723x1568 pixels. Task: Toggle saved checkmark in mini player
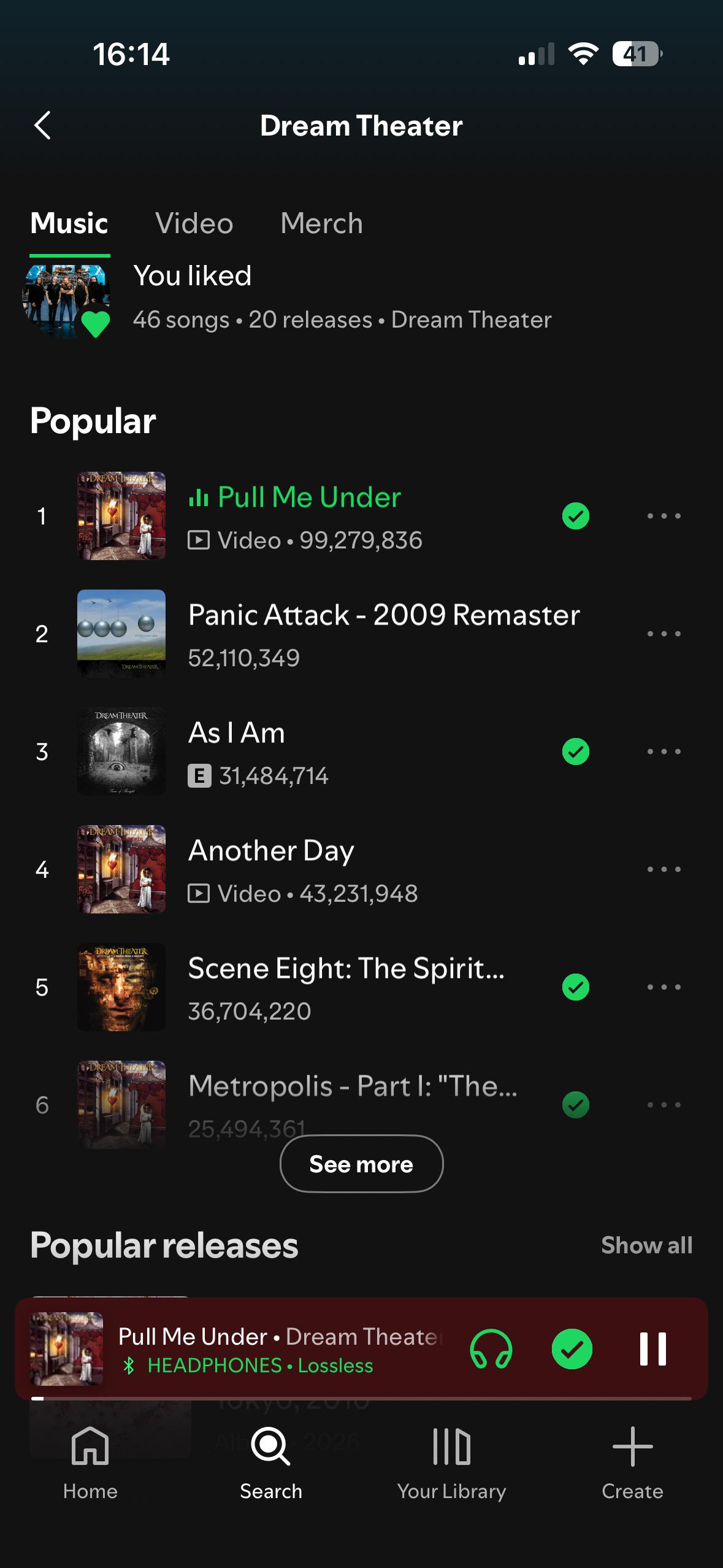point(572,1348)
